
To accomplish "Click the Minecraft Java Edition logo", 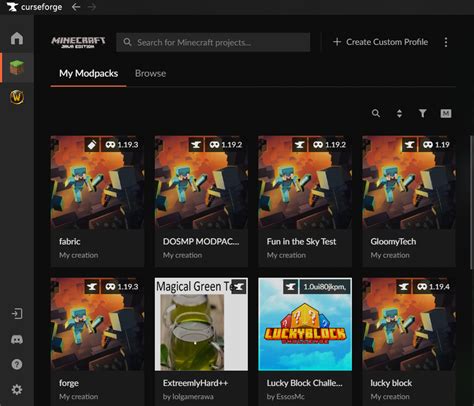I will click(x=78, y=42).
